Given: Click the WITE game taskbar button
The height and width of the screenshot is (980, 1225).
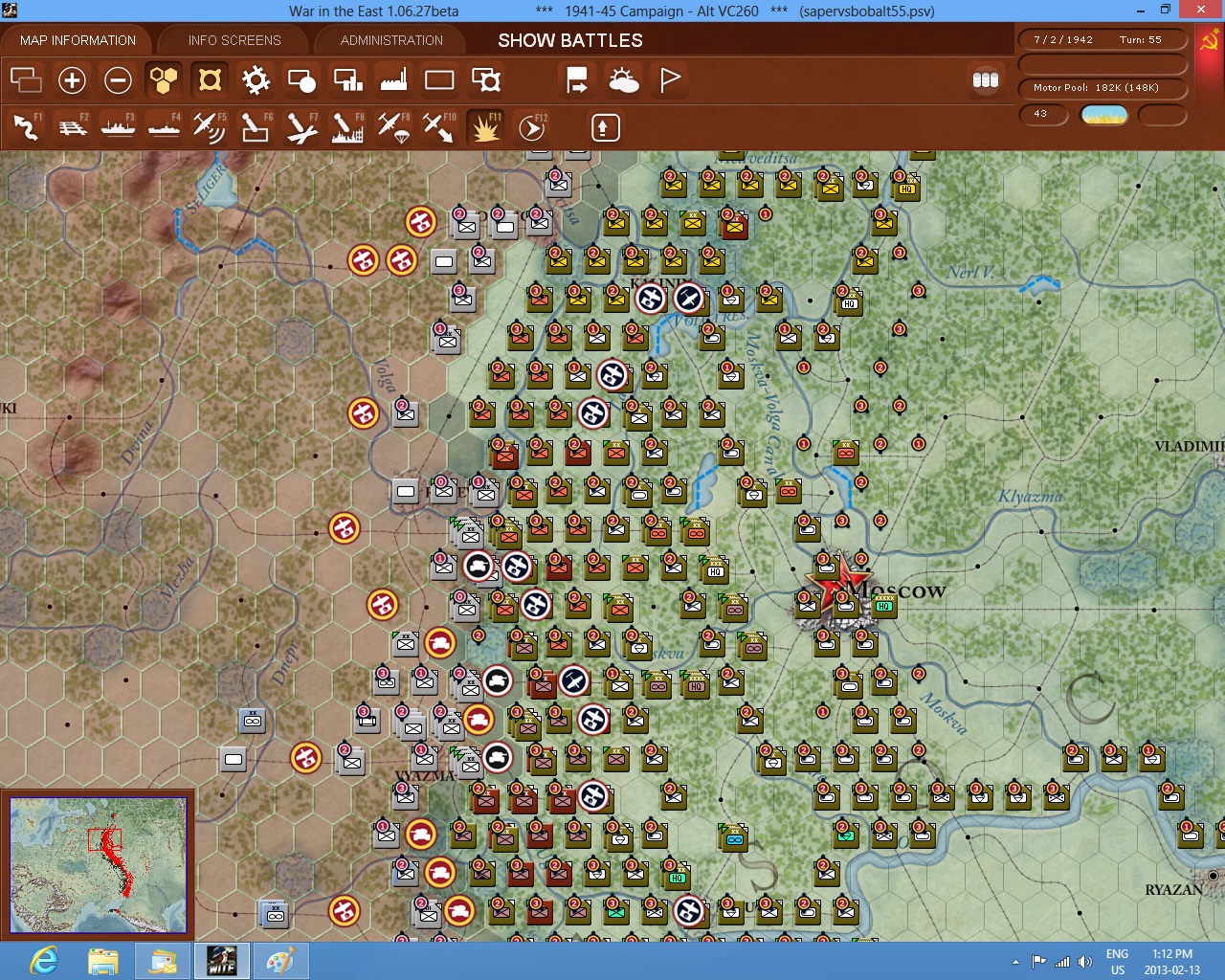Looking at the screenshot, I should (222, 960).
